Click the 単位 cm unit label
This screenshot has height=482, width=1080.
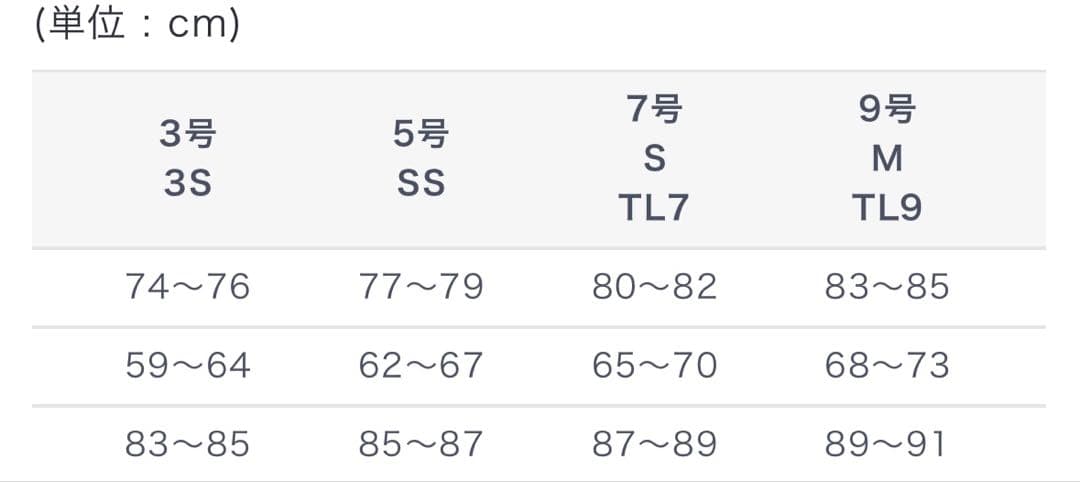[x=137, y=24]
